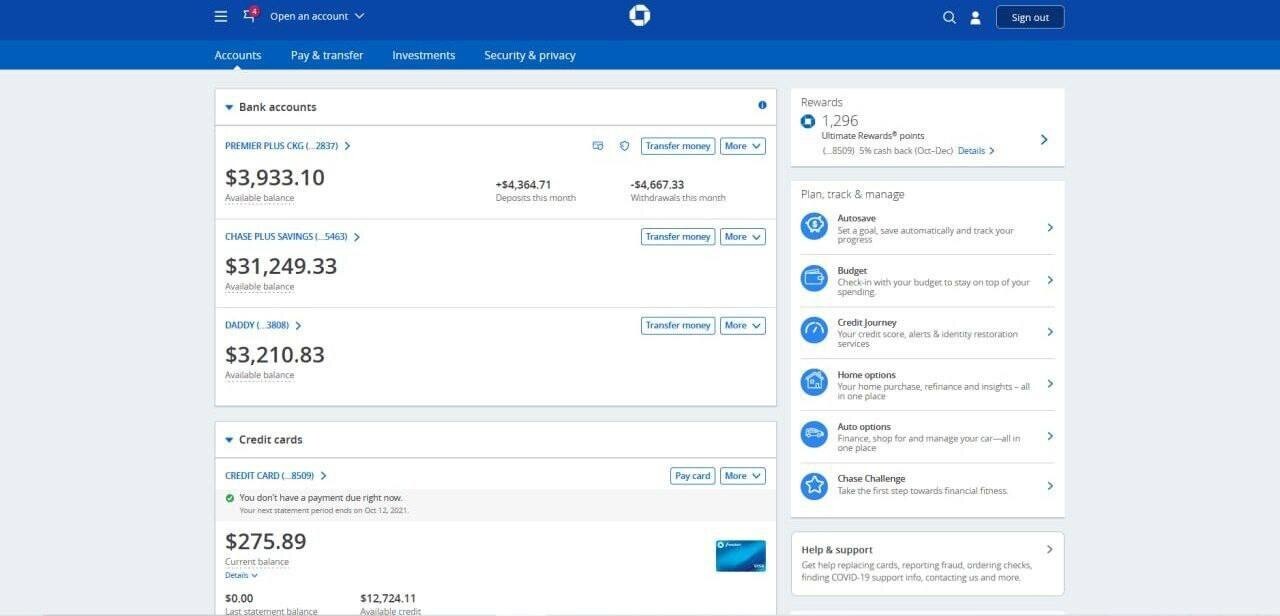The width and height of the screenshot is (1280, 616).
Task: Go to the Accounts tab
Action: 238,55
